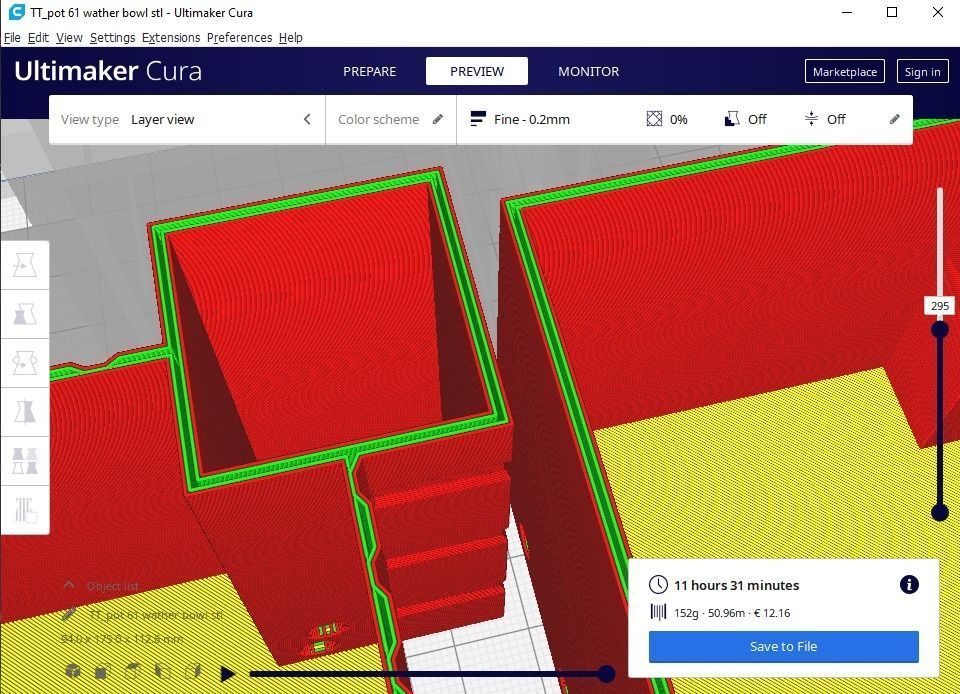Switch camera to left side view
Image resolution: width=960 pixels, height=694 pixels.
162,671
